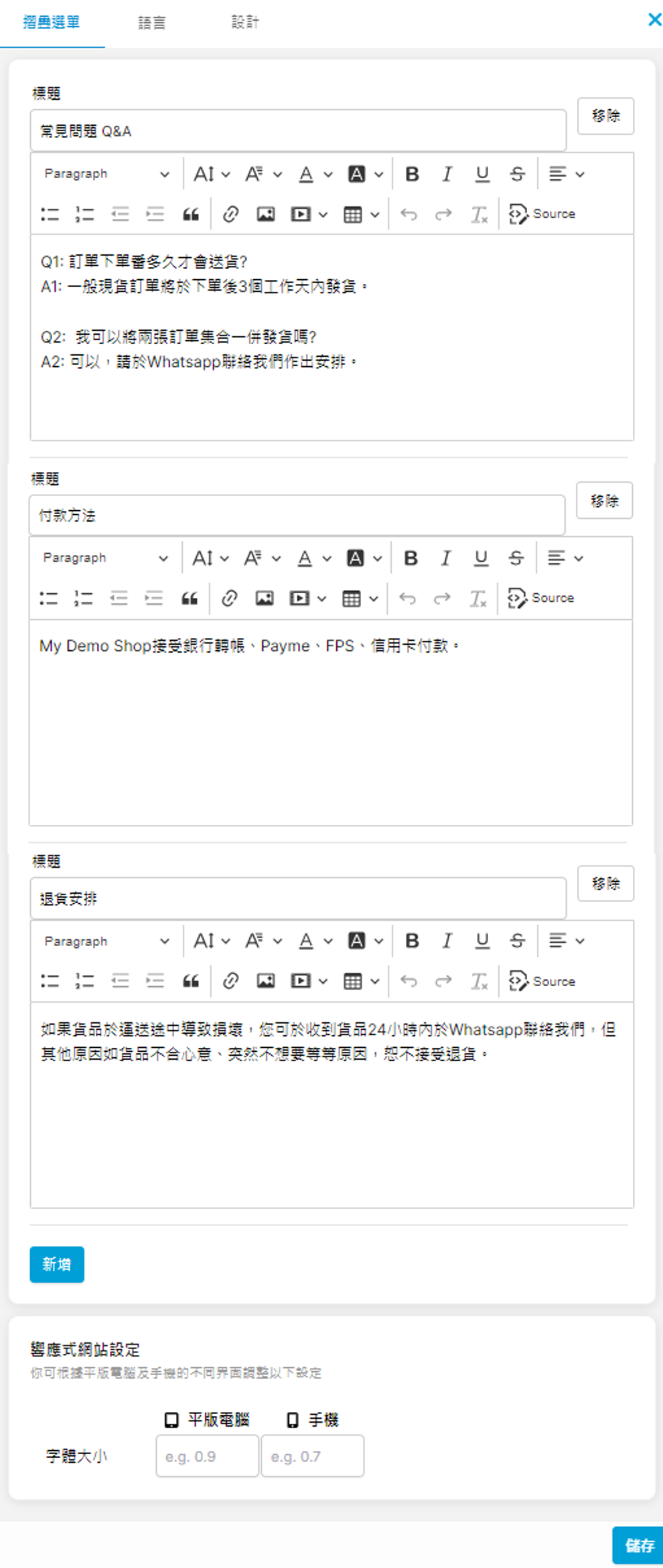
Task: Add a block quote in the 付款方法 editor
Action: pyautogui.click(x=190, y=598)
